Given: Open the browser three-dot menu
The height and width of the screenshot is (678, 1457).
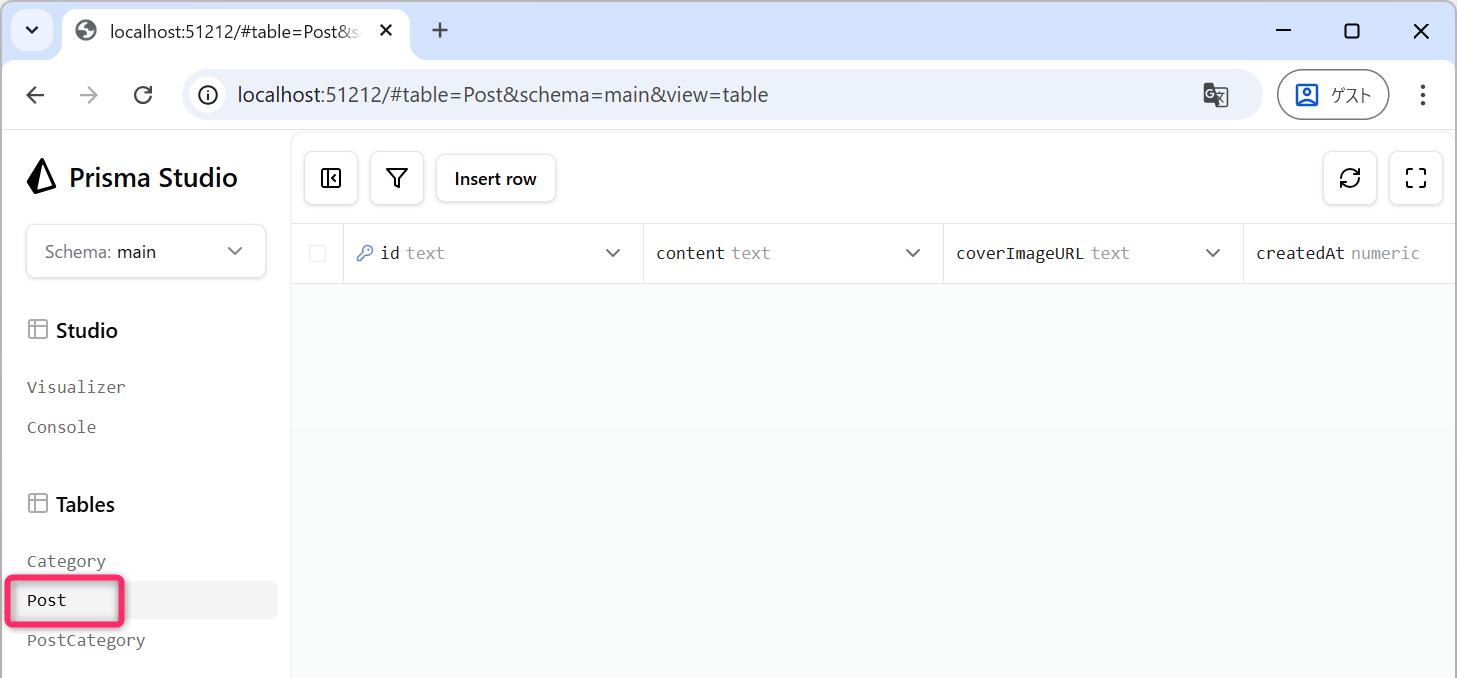Looking at the screenshot, I should coord(1422,95).
